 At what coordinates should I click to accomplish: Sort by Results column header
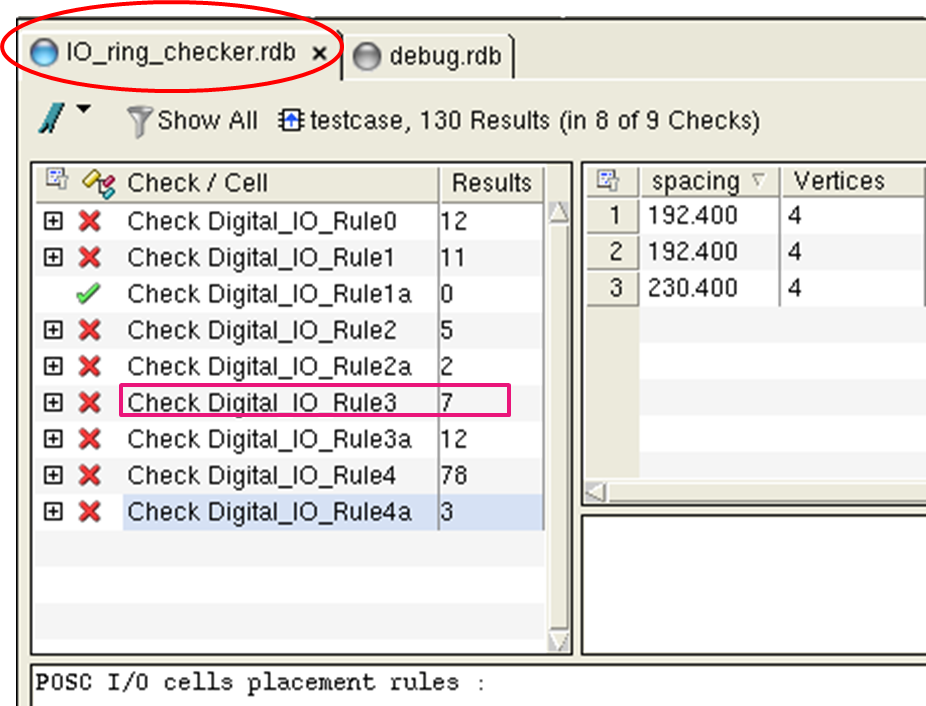click(x=491, y=183)
